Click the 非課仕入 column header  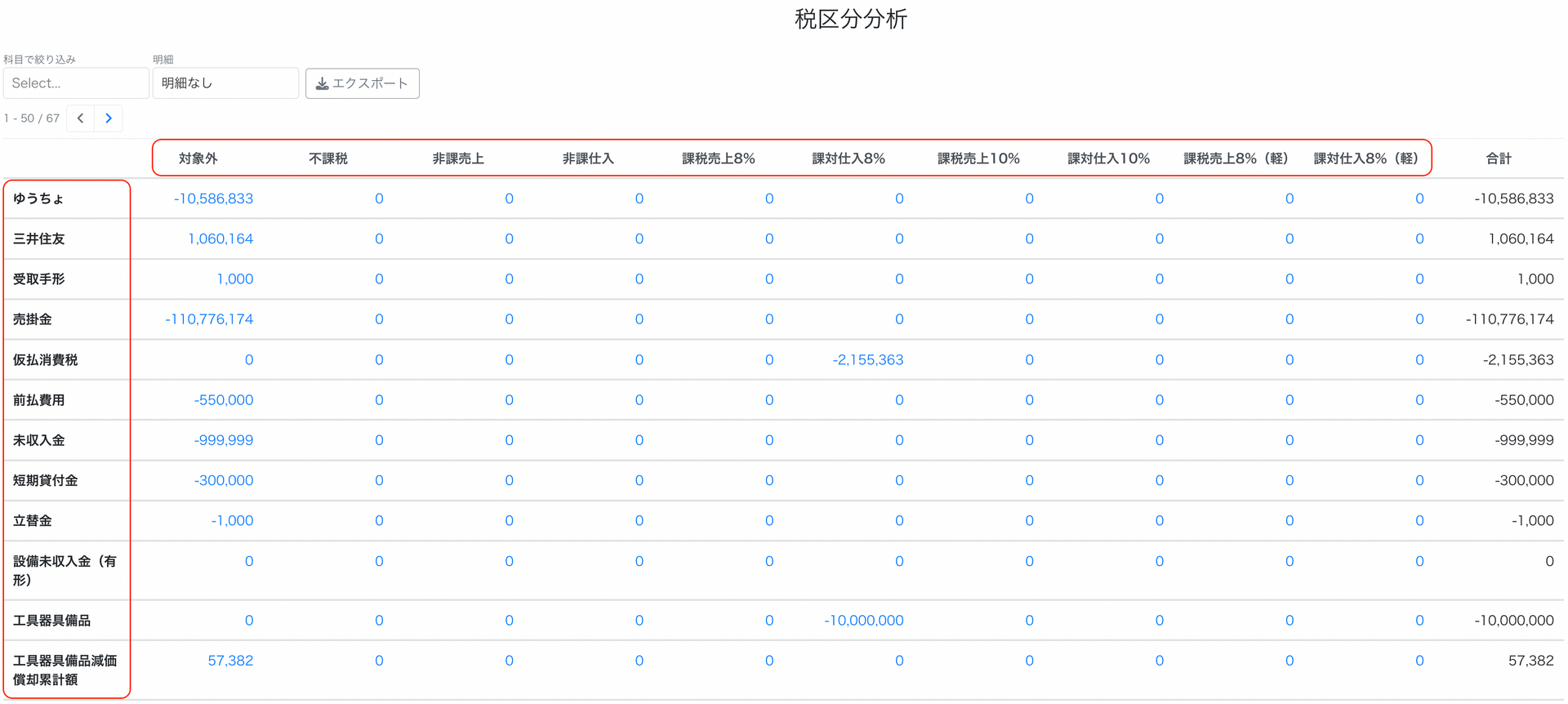pos(588,158)
